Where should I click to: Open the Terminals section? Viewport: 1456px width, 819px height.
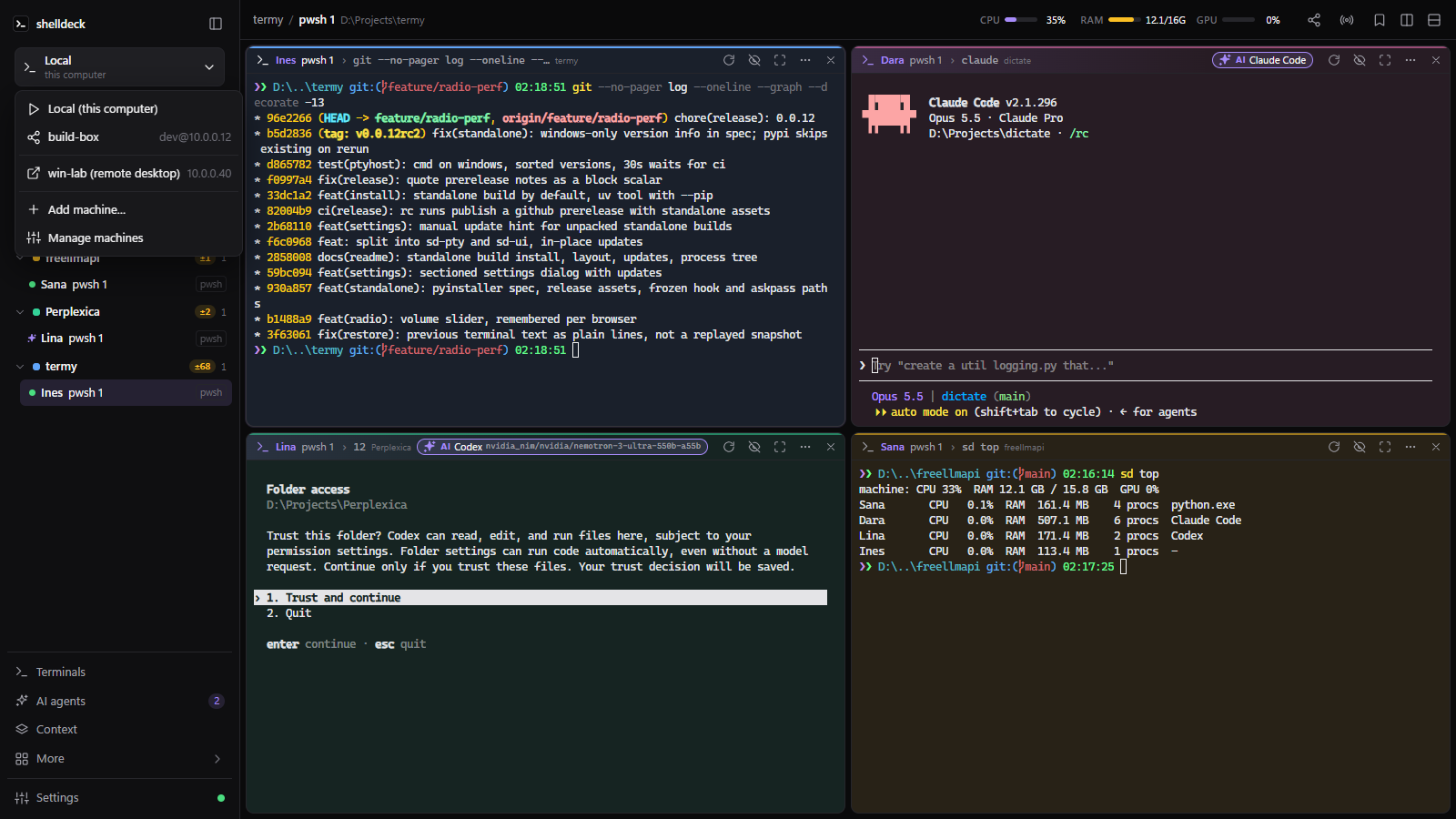[x=119, y=672]
